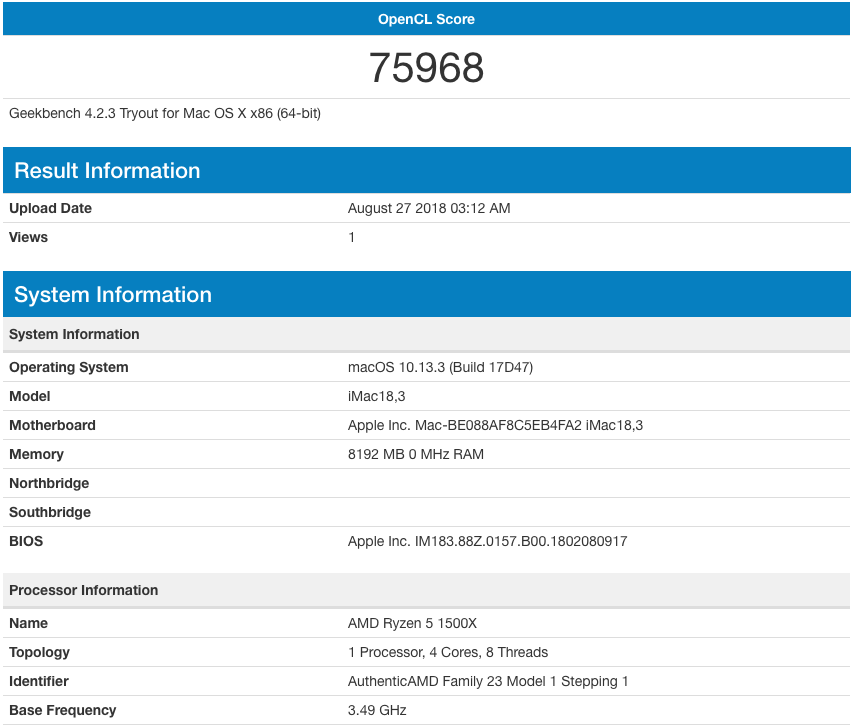Click the processor Name label
This screenshot has height=728, width=854.
click(28, 623)
